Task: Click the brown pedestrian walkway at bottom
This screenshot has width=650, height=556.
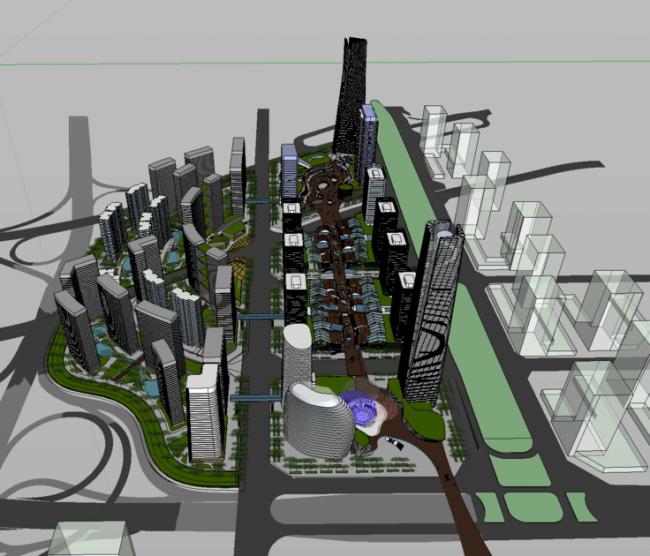Action: click(460, 510)
